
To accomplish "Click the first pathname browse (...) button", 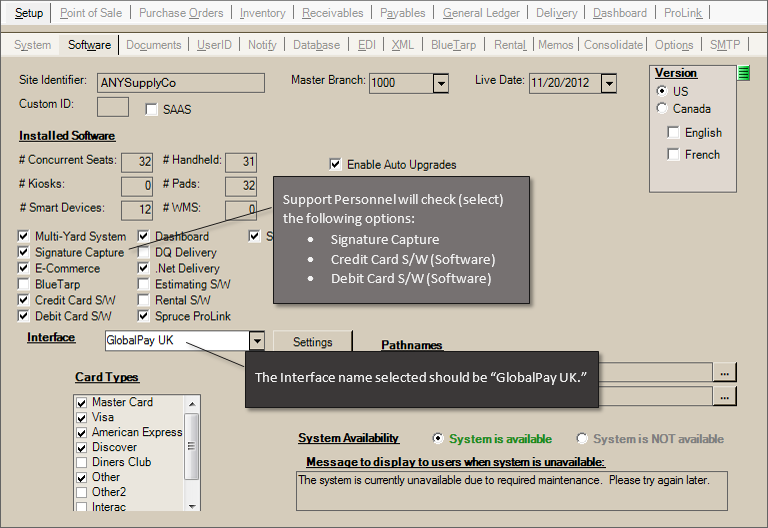I will (x=724, y=373).
